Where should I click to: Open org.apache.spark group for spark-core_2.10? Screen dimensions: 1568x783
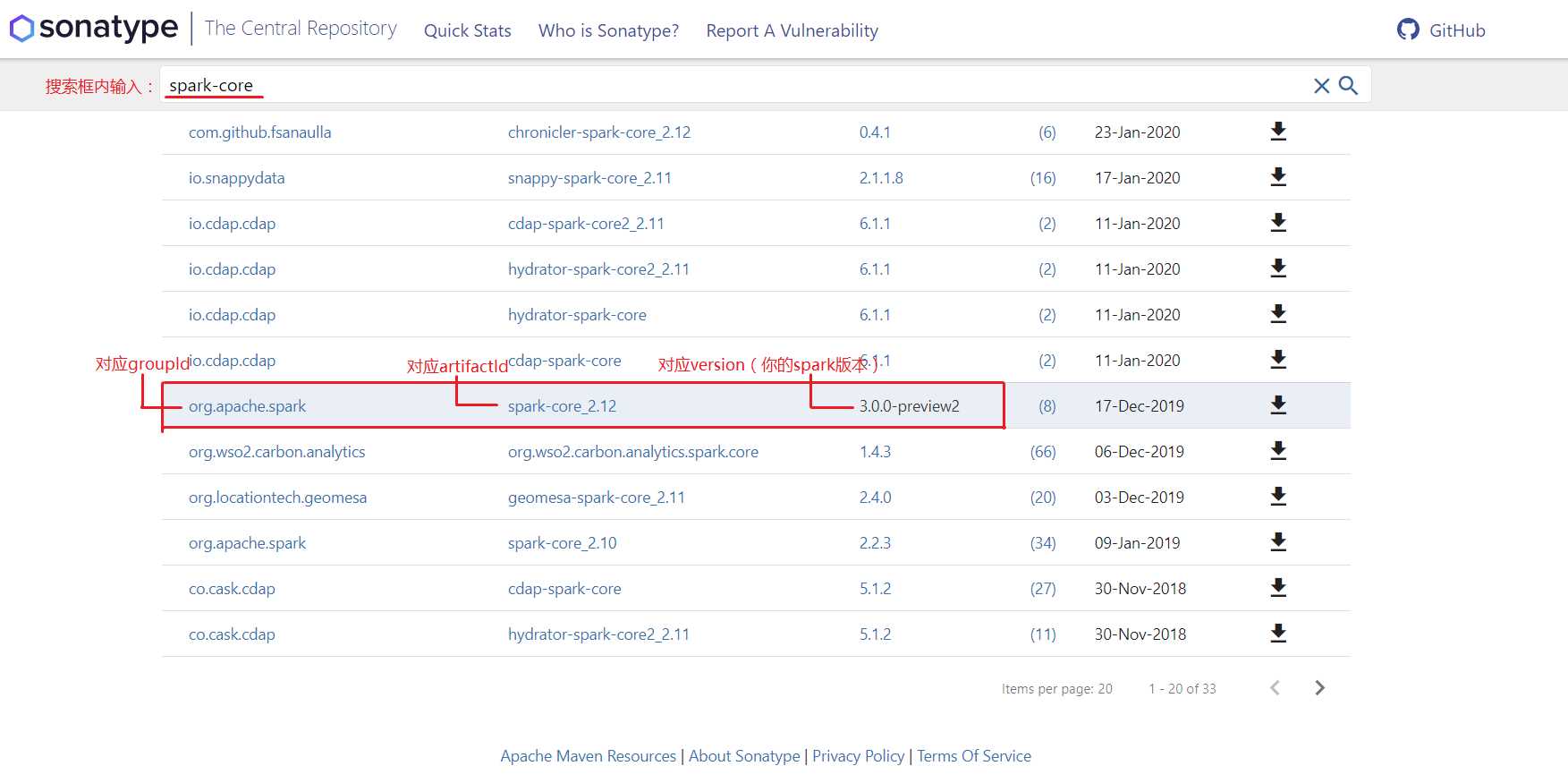[247, 543]
